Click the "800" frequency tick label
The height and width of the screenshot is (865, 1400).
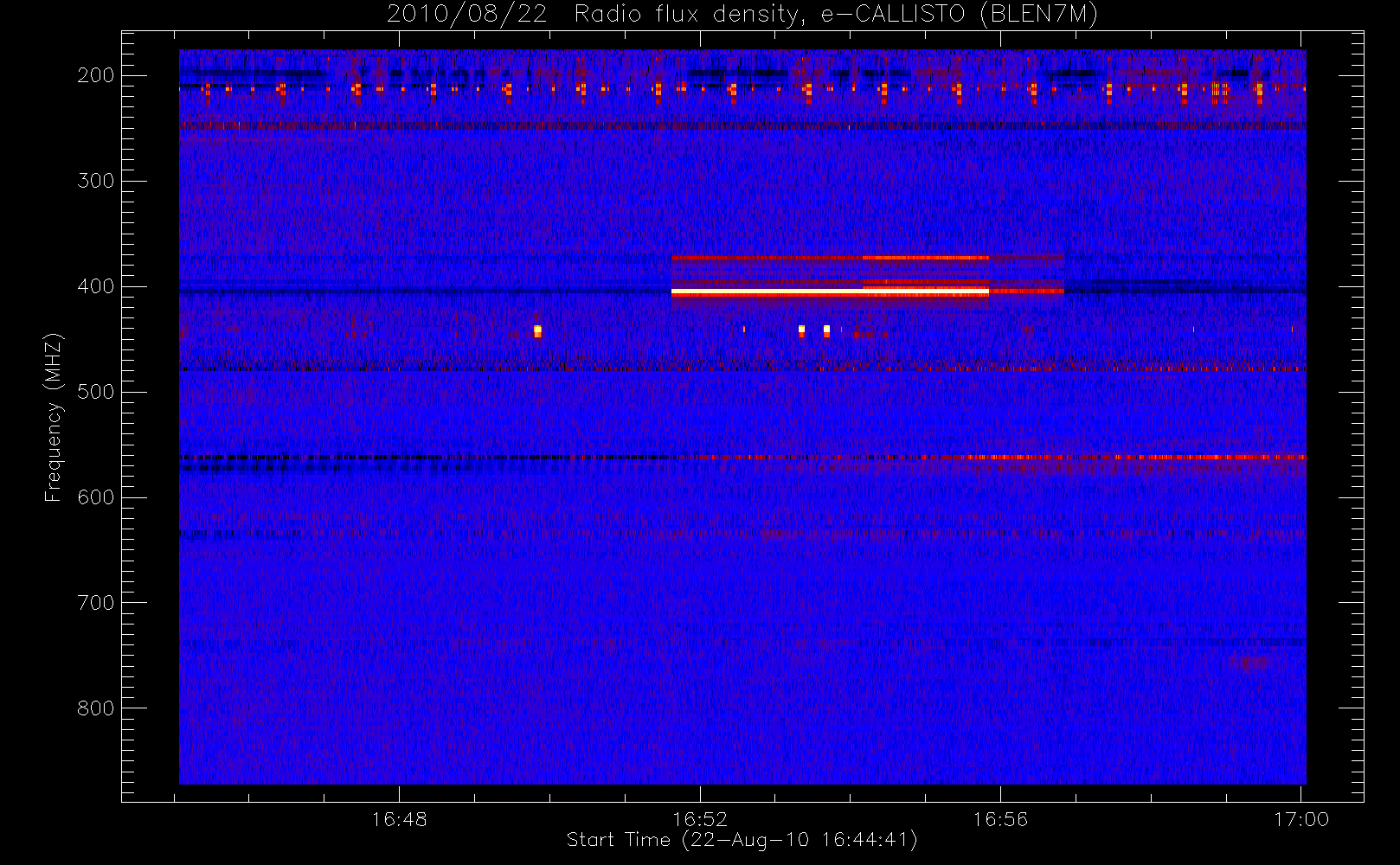point(95,708)
